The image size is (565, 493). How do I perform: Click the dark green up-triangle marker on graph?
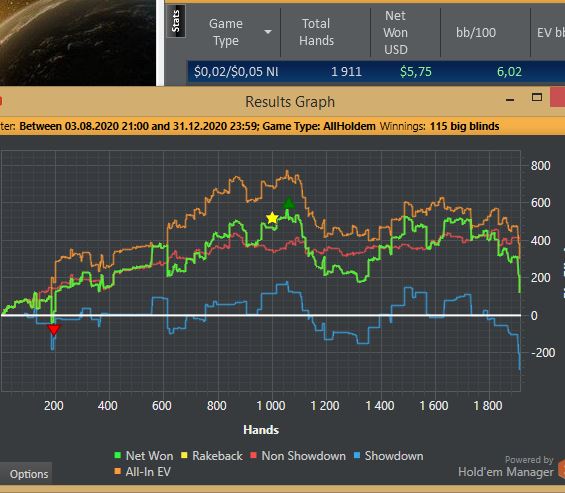click(289, 203)
